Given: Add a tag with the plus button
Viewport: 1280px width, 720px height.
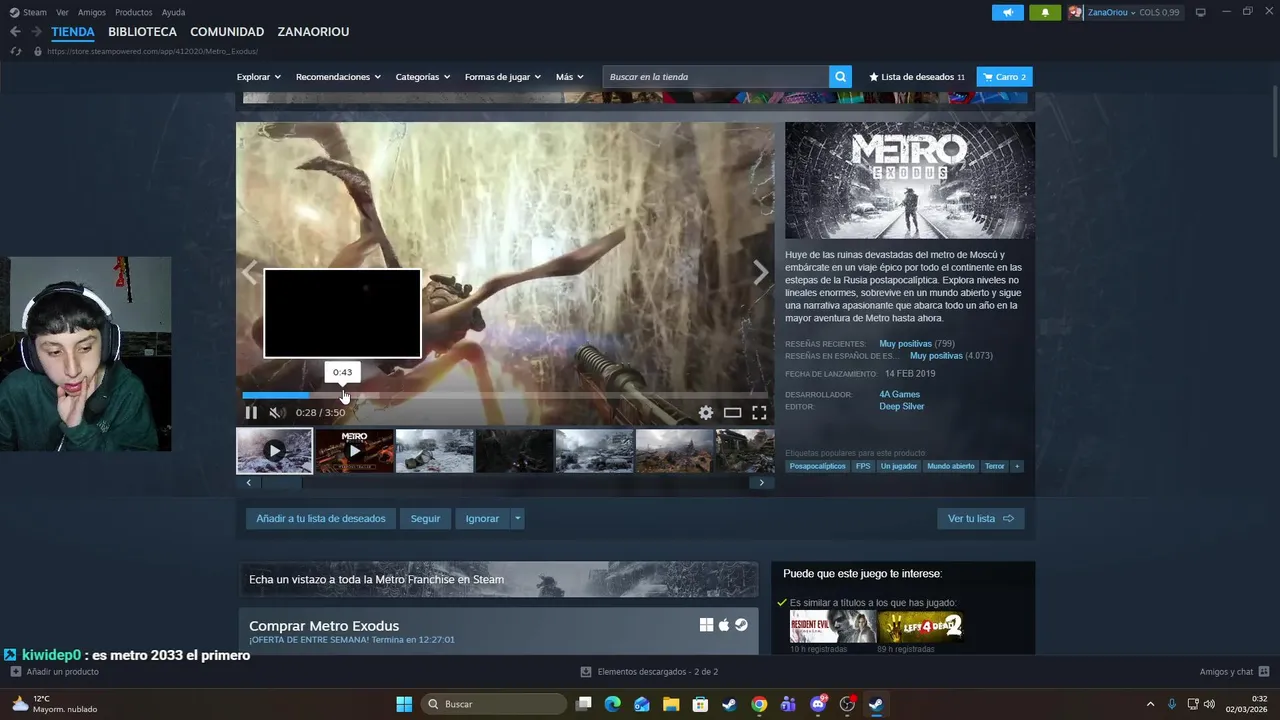Looking at the screenshot, I should pyautogui.click(x=1017, y=466).
